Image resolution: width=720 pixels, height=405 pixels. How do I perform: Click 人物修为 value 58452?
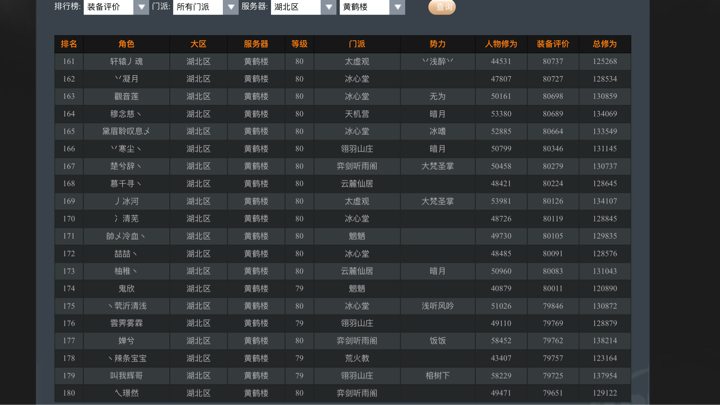(x=501, y=341)
